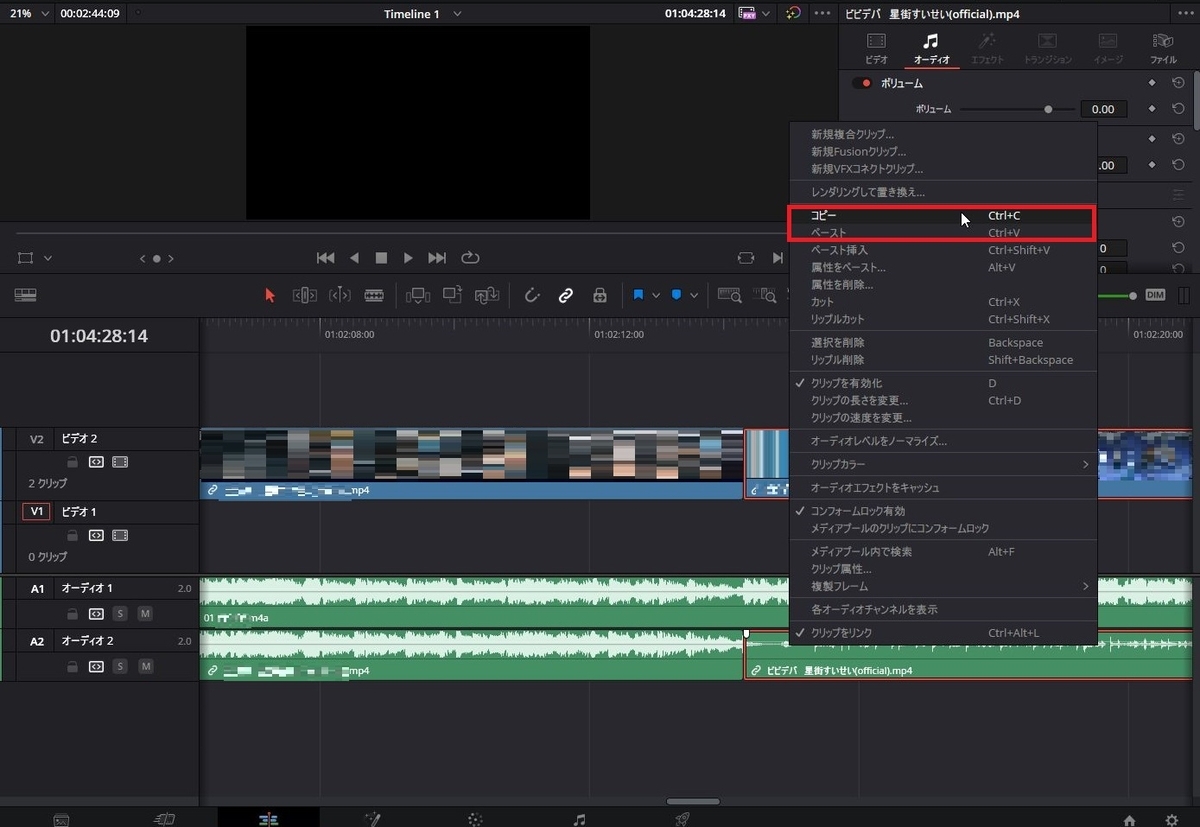
Task: Click the Replace Clip toolbar icon
Action: point(487,295)
